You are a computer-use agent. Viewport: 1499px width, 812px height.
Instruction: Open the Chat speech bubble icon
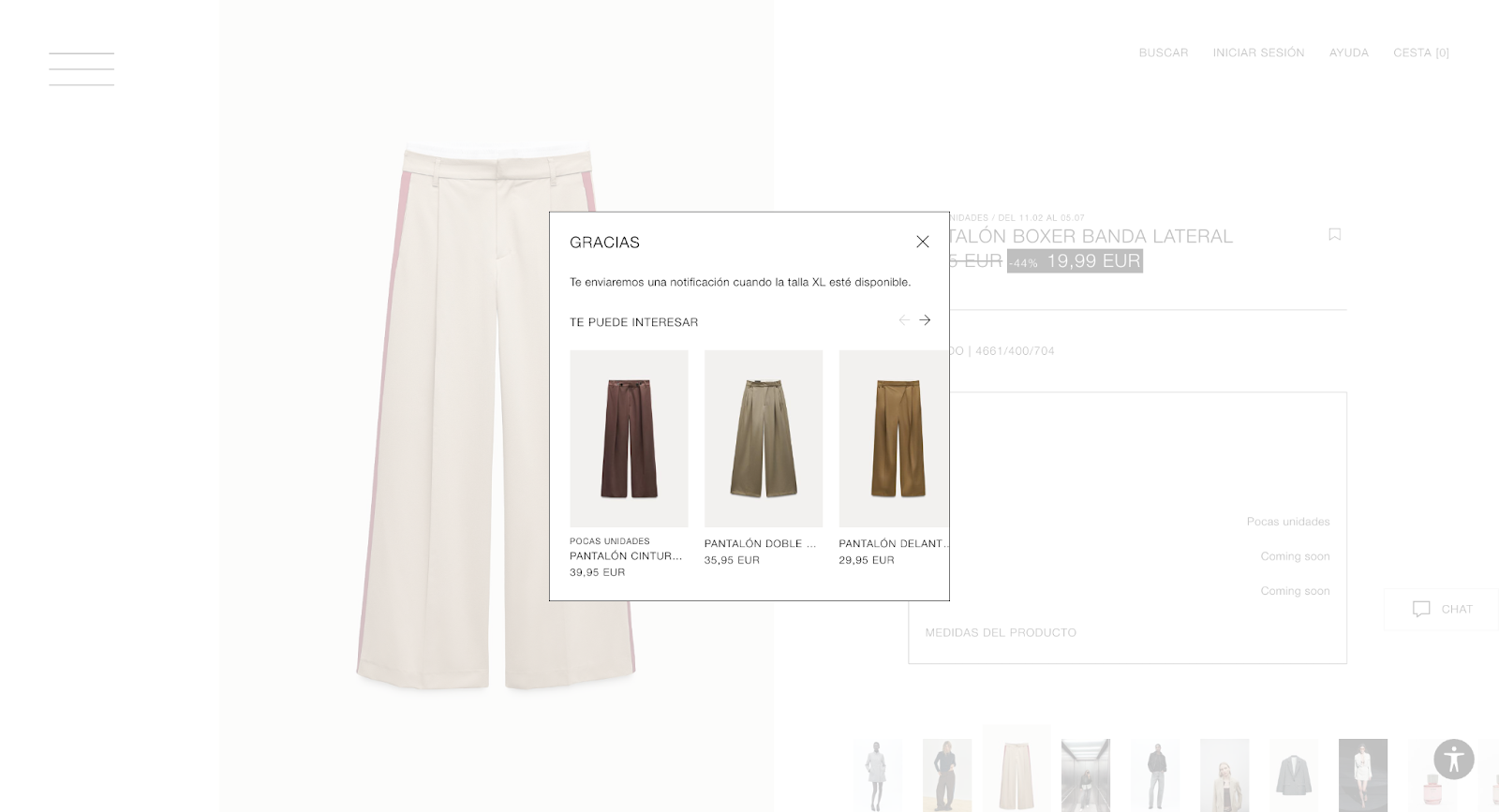click(1421, 609)
